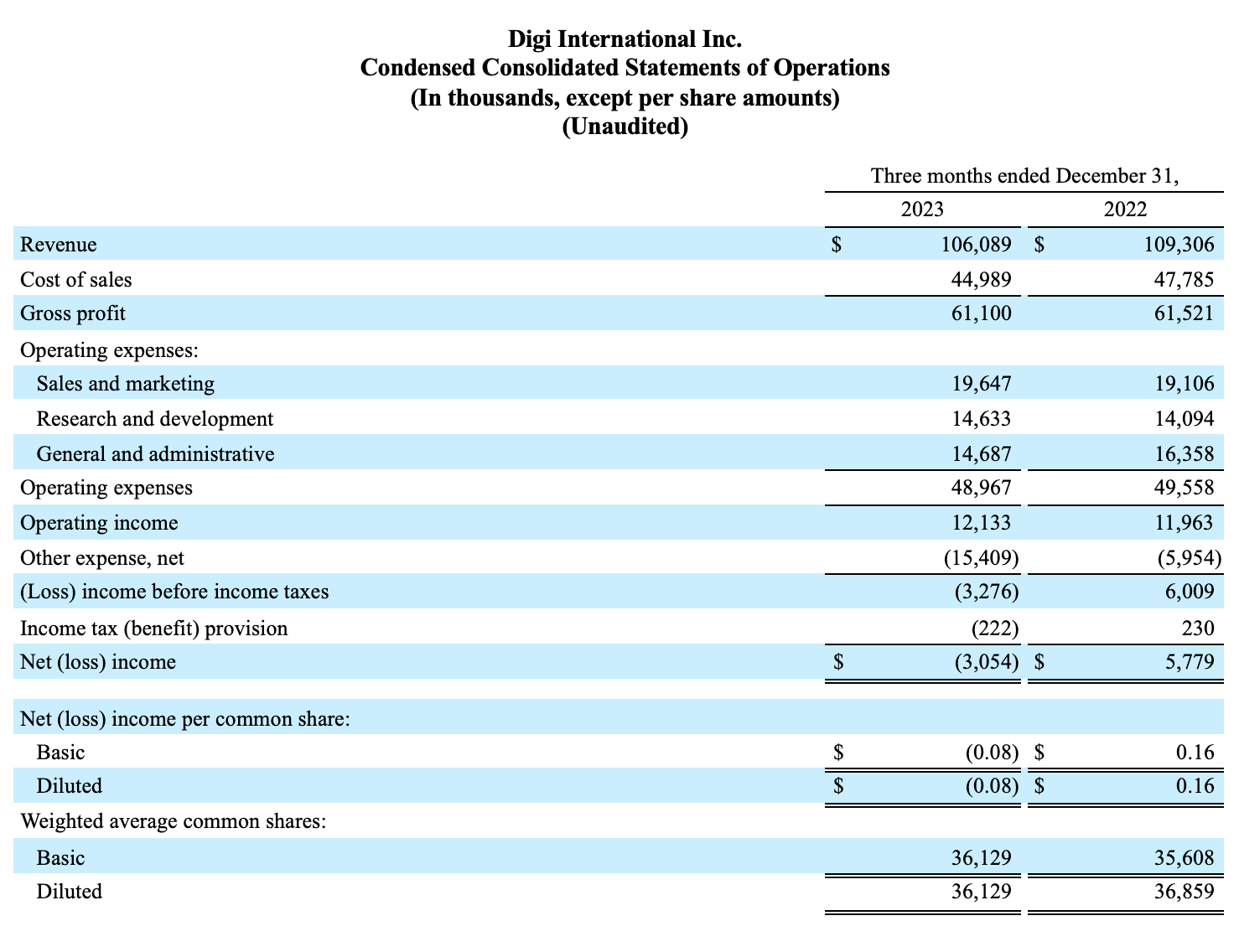Click the 'Gross profit' label

pos(73,313)
